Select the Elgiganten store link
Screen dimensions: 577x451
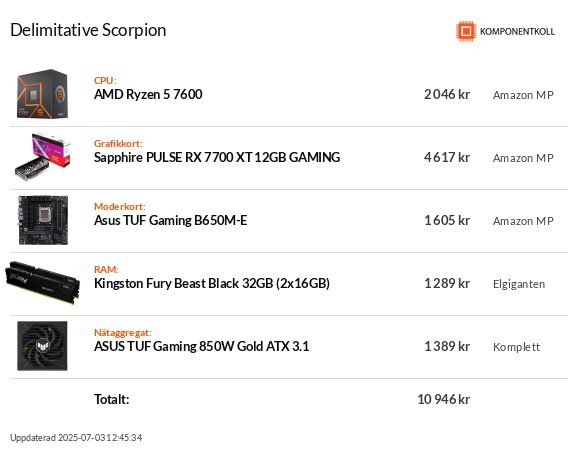pos(519,284)
